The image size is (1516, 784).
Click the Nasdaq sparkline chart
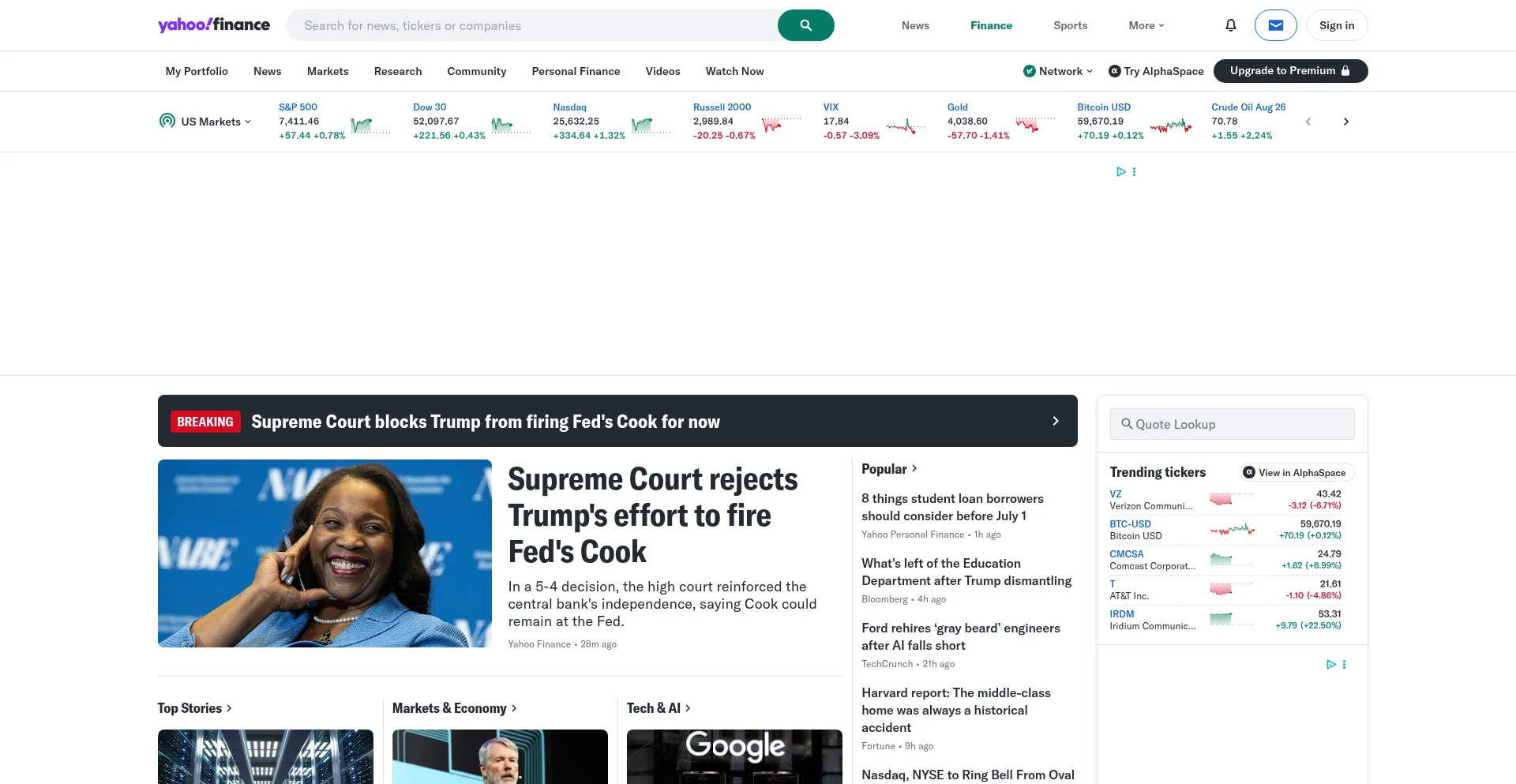651,126
